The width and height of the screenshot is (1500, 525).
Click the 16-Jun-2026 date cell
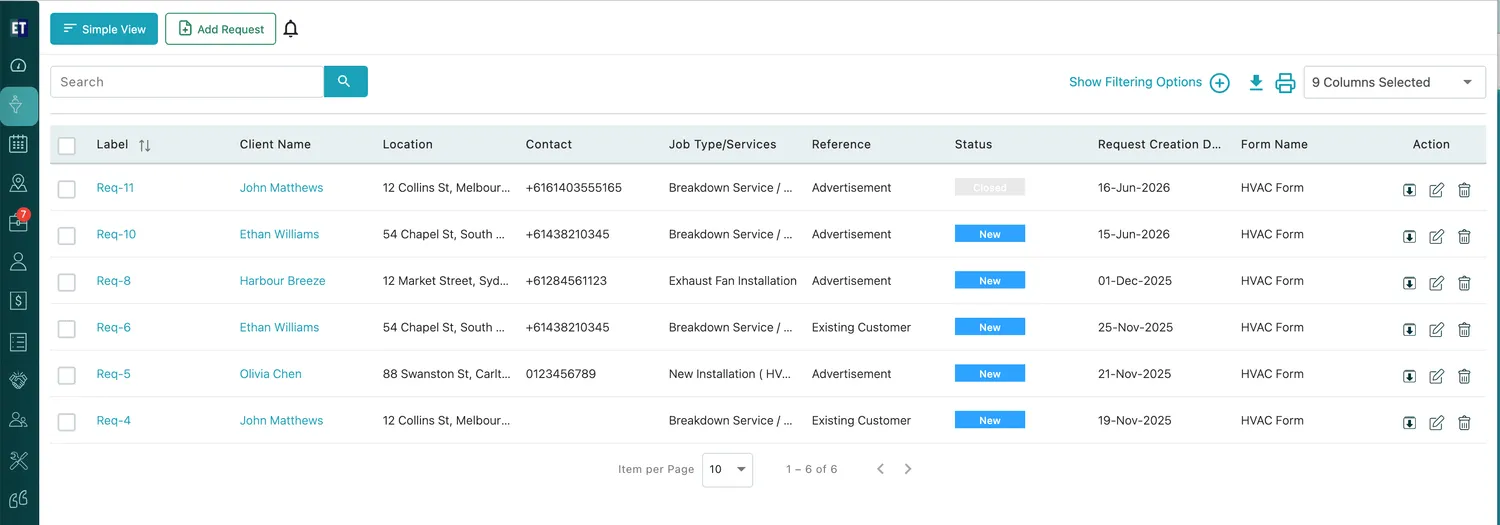coord(1134,188)
